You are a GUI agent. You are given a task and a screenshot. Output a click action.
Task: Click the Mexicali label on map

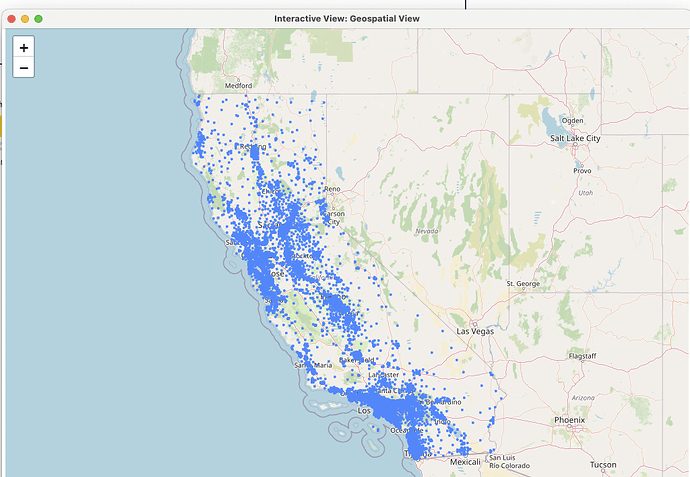click(x=465, y=462)
